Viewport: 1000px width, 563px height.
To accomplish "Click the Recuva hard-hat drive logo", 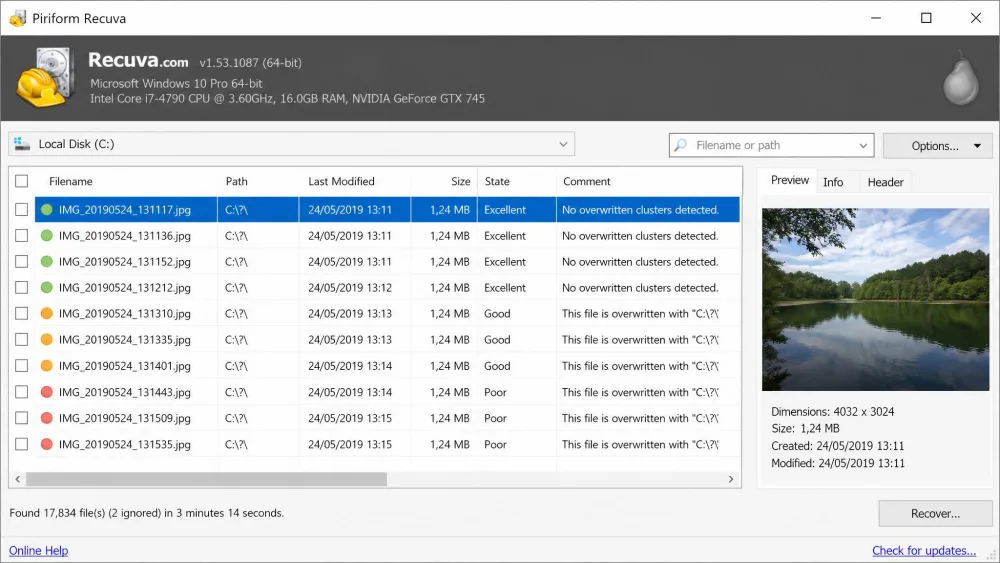I will click(x=45, y=77).
